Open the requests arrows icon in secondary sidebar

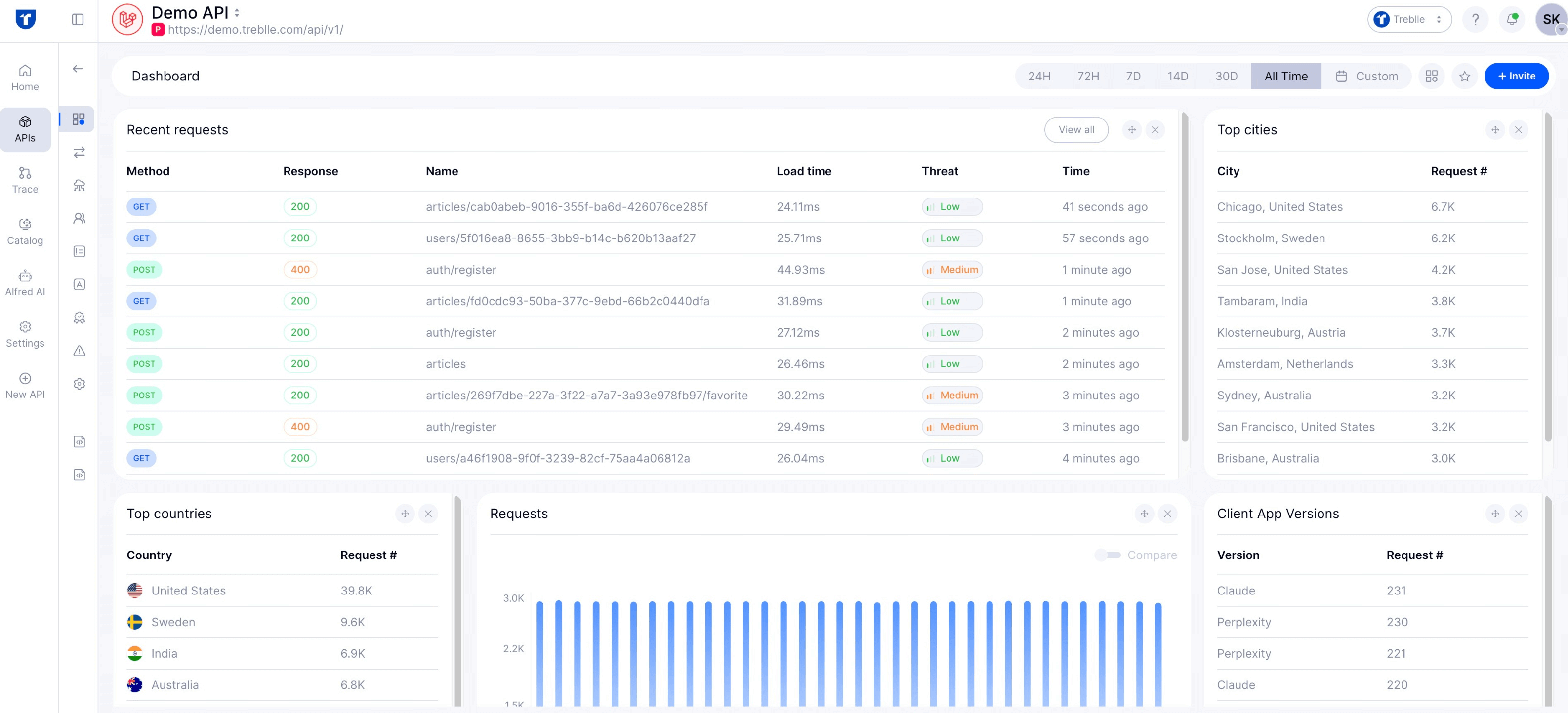coord(79,152)
